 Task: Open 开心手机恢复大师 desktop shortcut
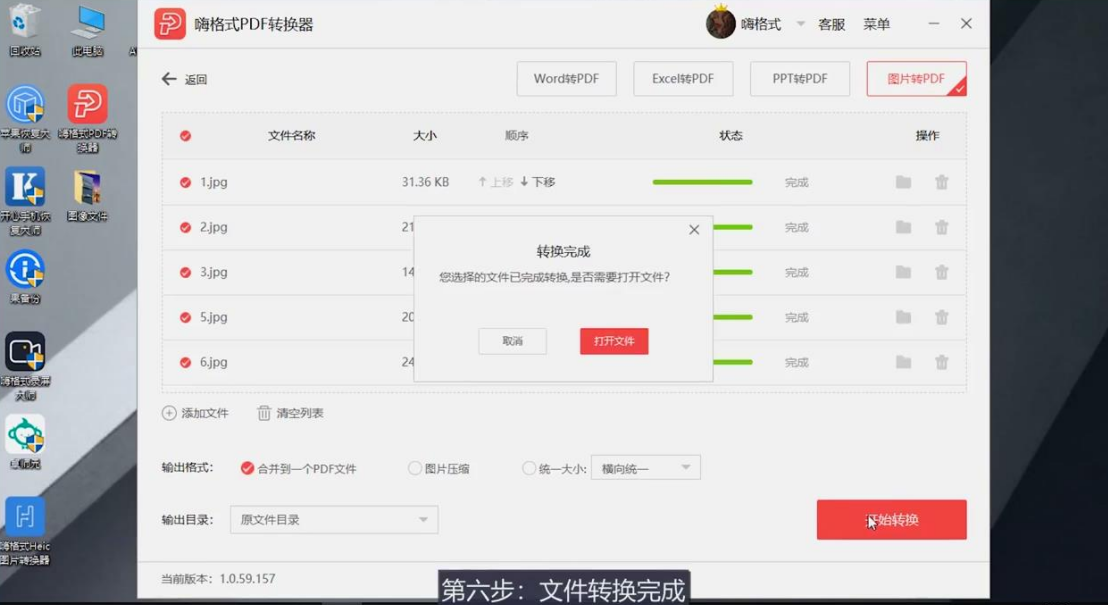[x=25, y=201]
